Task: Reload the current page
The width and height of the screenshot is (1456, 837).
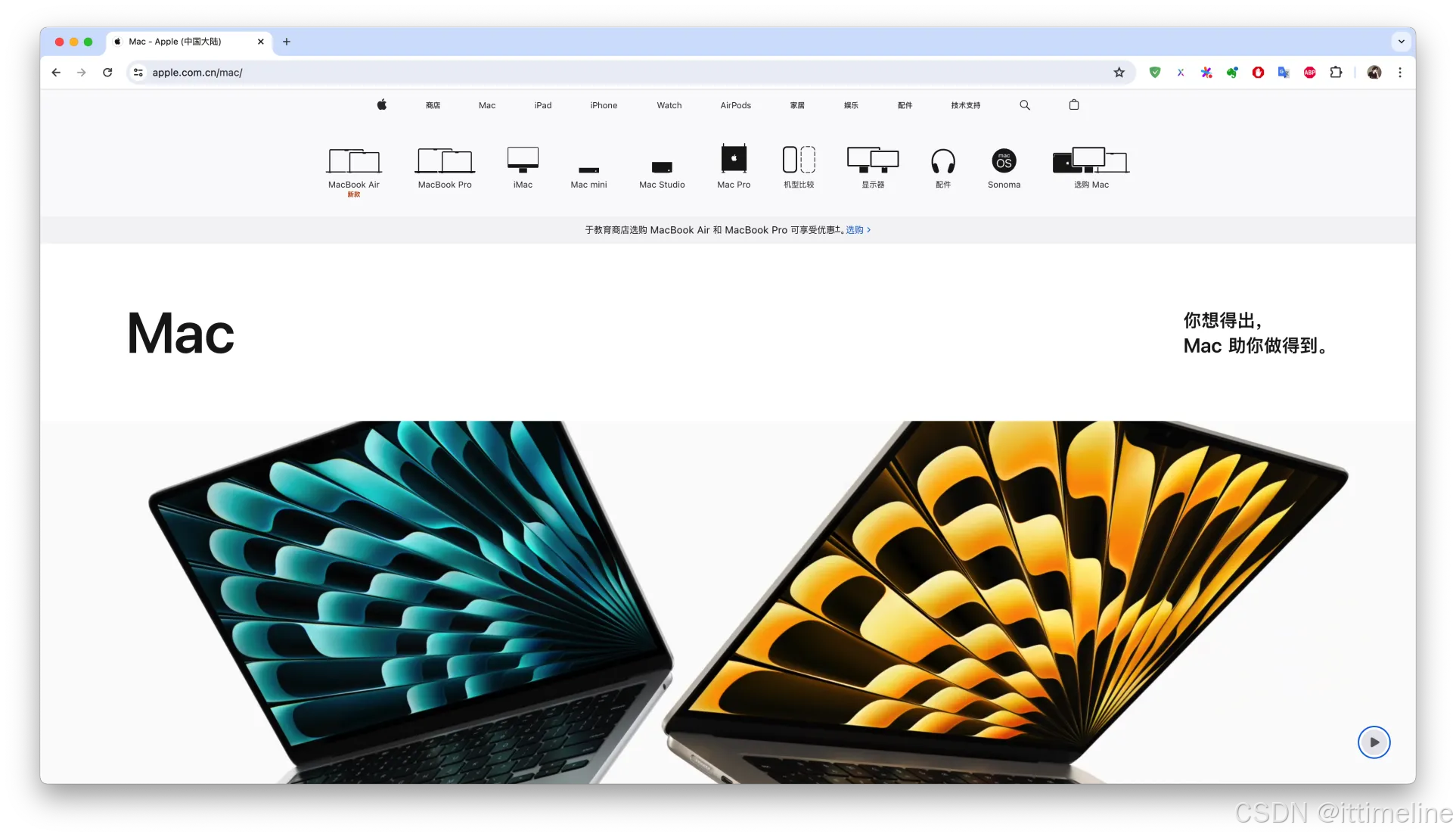Action: pyautogui.click(x=107, y=73)
